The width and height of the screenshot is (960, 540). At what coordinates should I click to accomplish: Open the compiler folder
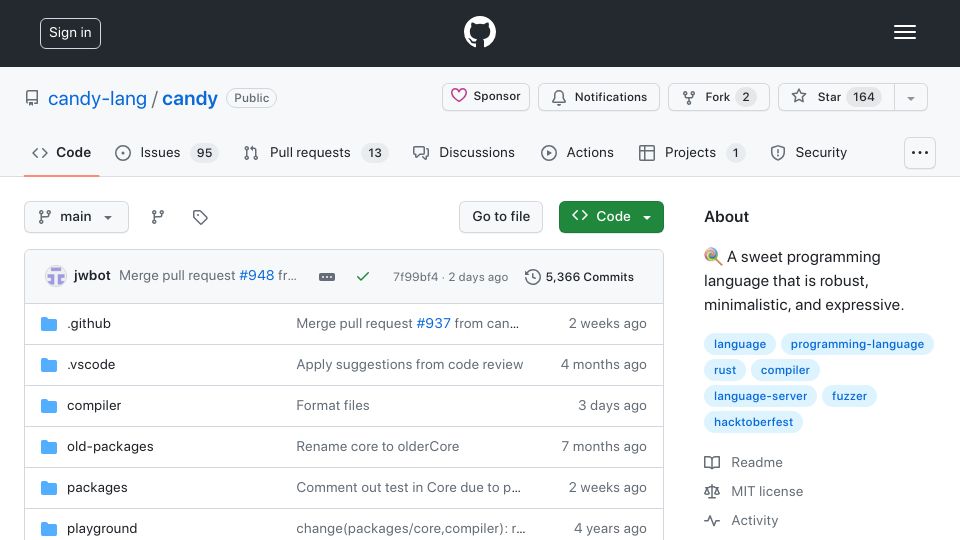94,405
